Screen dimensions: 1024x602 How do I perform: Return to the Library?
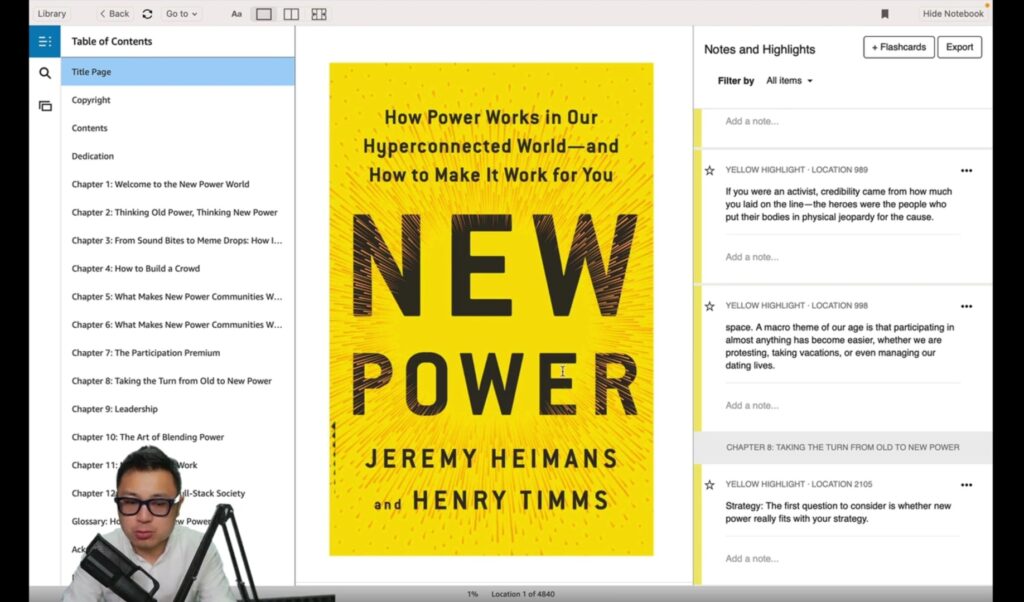52,14
